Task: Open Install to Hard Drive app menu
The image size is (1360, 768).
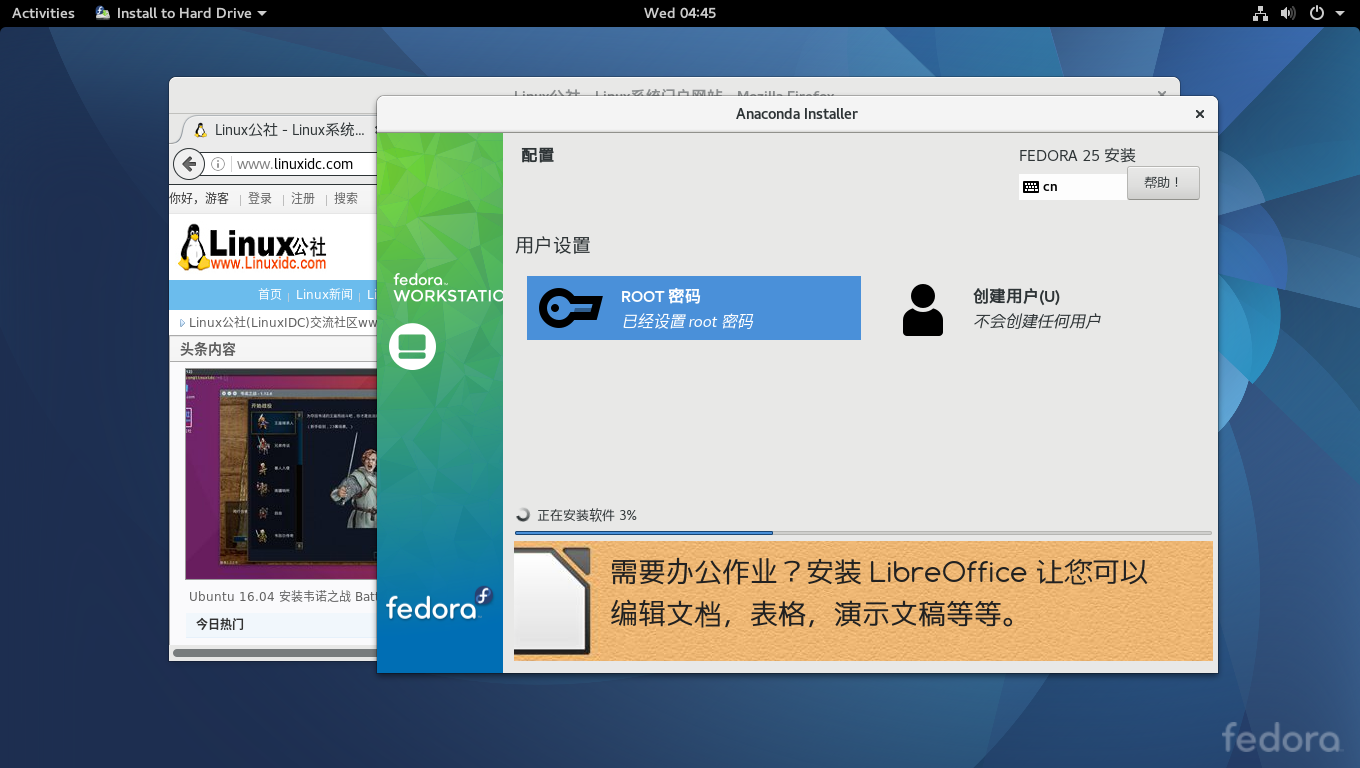Action: pos(181,13)
